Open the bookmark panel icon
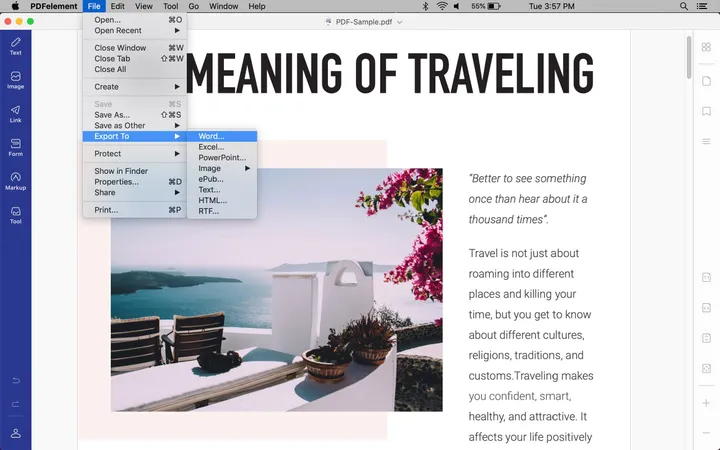Viewport: 720px width, 450px height. (x=706, y=110)
